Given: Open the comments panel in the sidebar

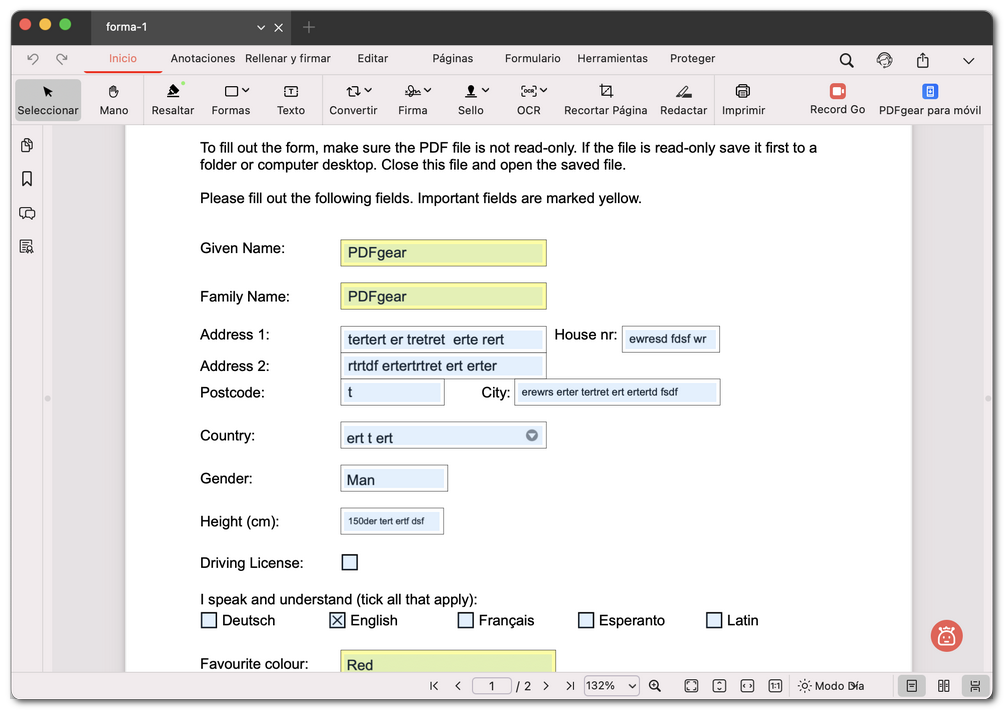Looking at the screenshot, I should [x=26, y=212].
